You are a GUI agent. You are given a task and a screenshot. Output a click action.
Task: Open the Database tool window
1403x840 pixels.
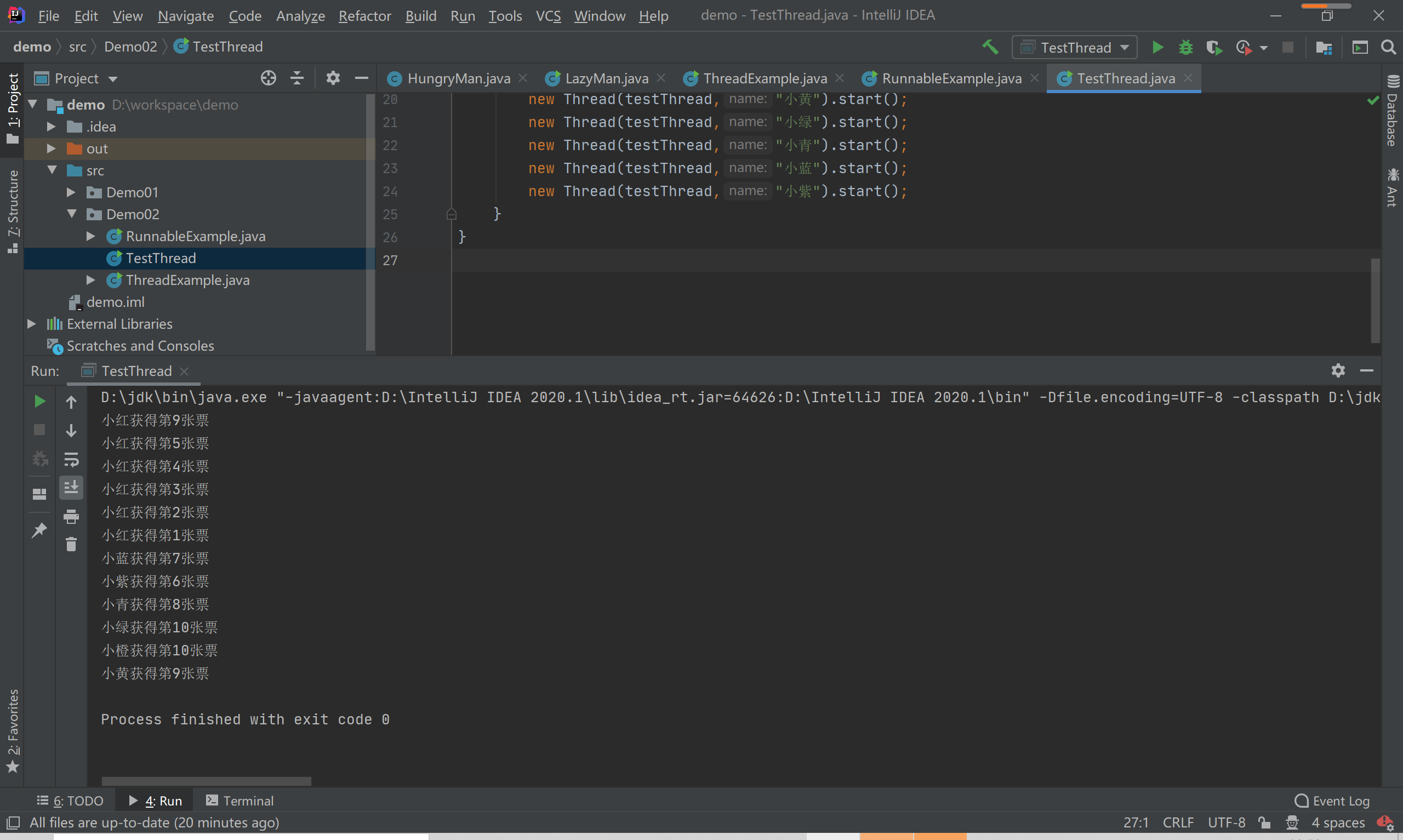(x=1392, y=110)
